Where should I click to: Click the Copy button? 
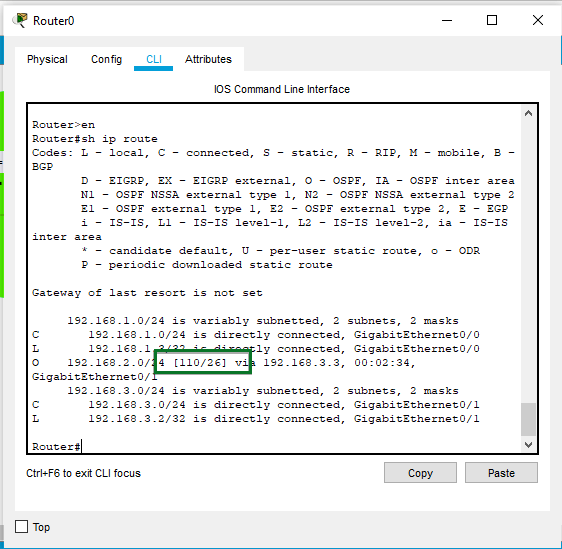click(420, 473)
